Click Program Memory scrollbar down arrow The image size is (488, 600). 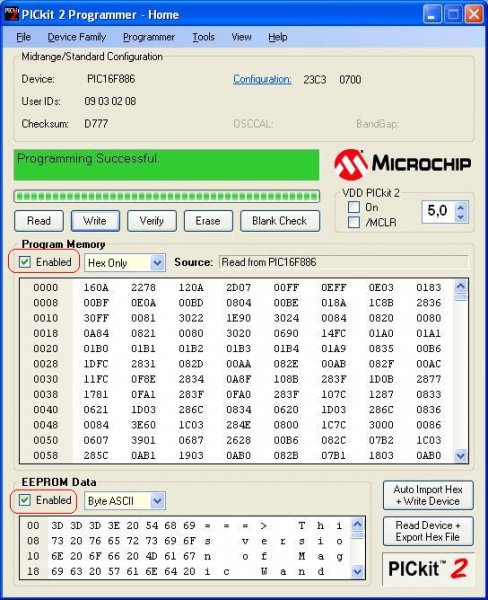[460, 456]
